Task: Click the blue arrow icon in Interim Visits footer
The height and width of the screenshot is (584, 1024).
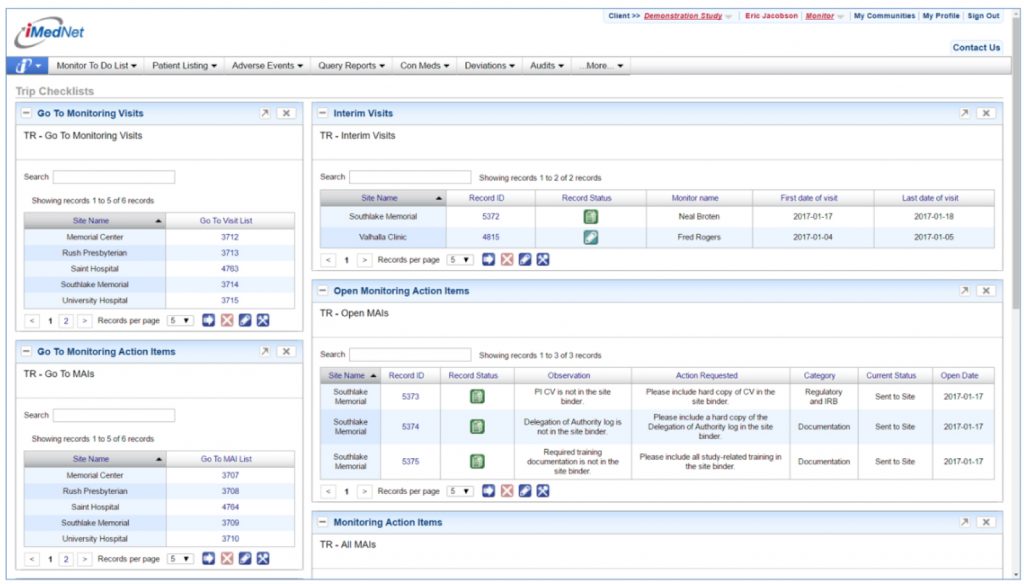Action: click(489, 260)
